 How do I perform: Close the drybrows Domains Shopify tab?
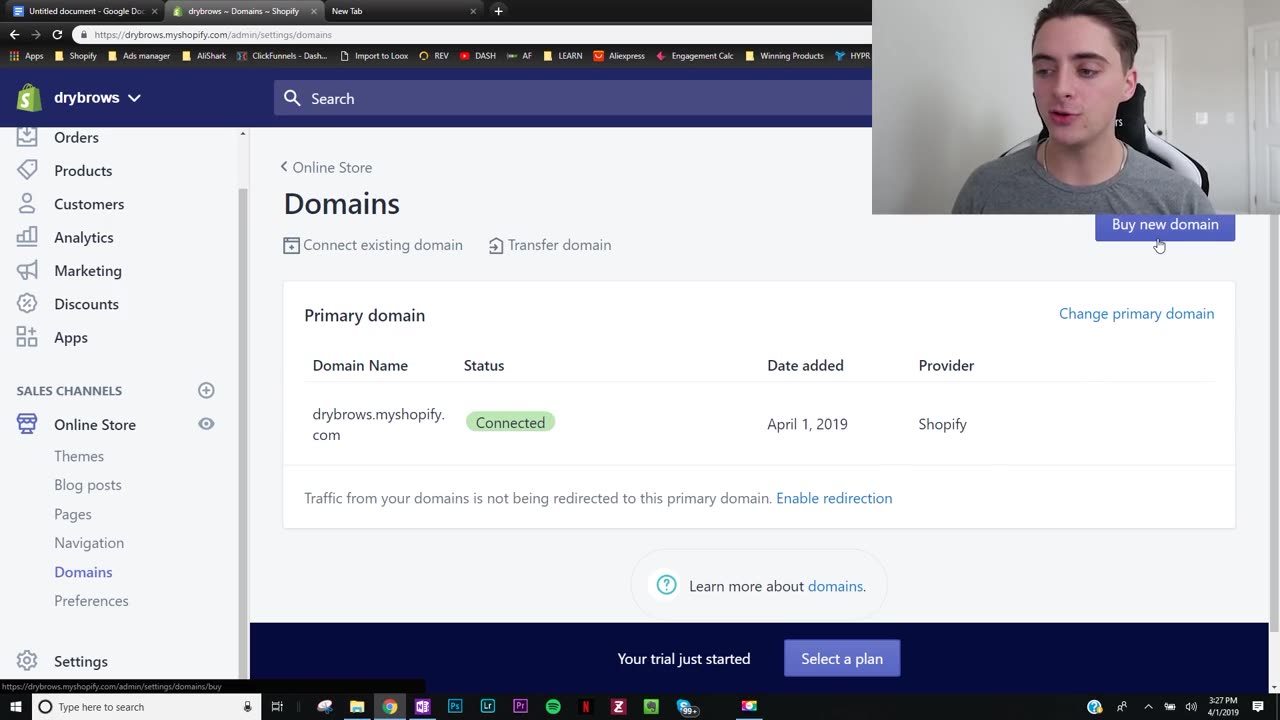(x=313, y=11)
